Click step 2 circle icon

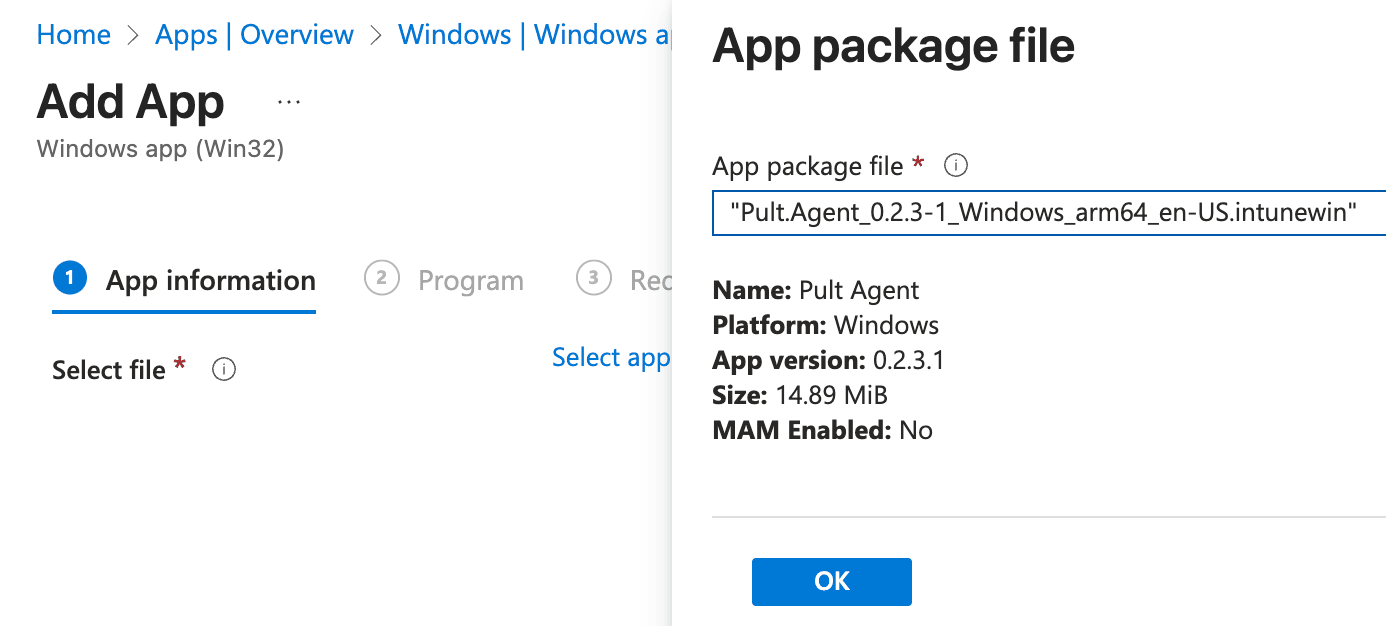[x=382, y=279]
